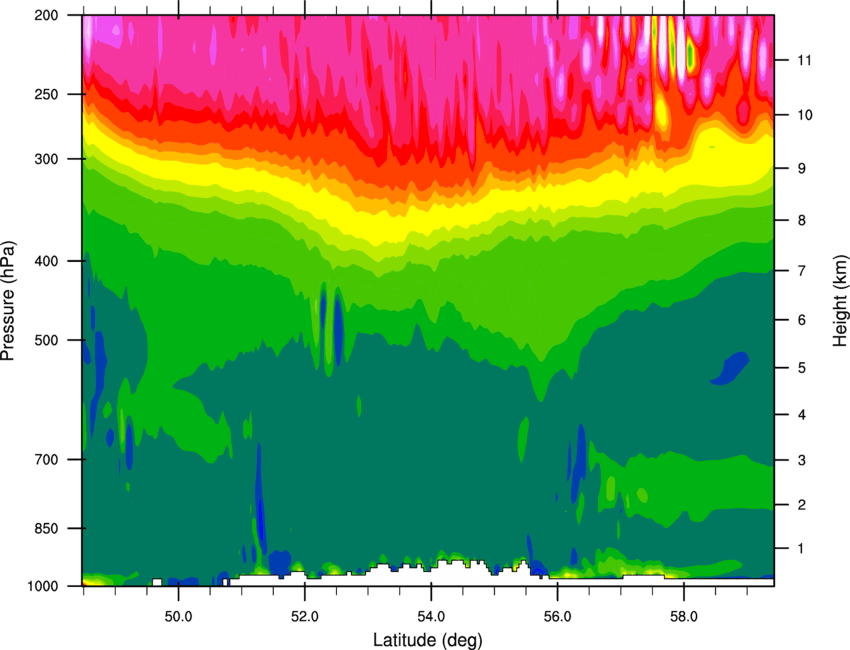The image size is (850, 650).
Task: Click the 2 km height label
Action: 801,505
